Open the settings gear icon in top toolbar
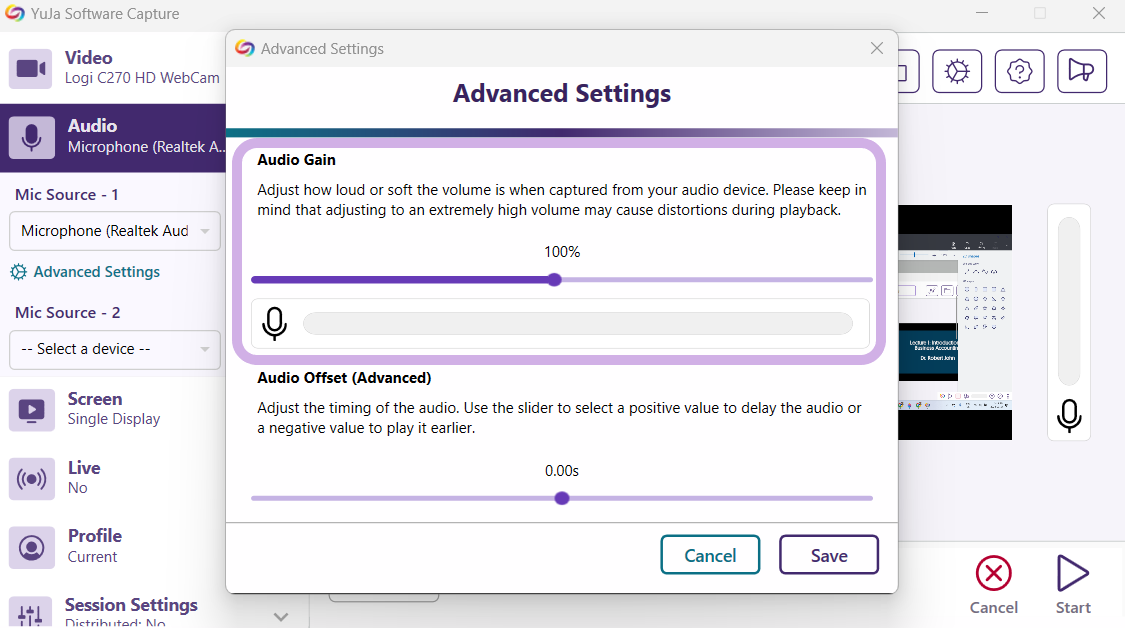 pos(957,71)
